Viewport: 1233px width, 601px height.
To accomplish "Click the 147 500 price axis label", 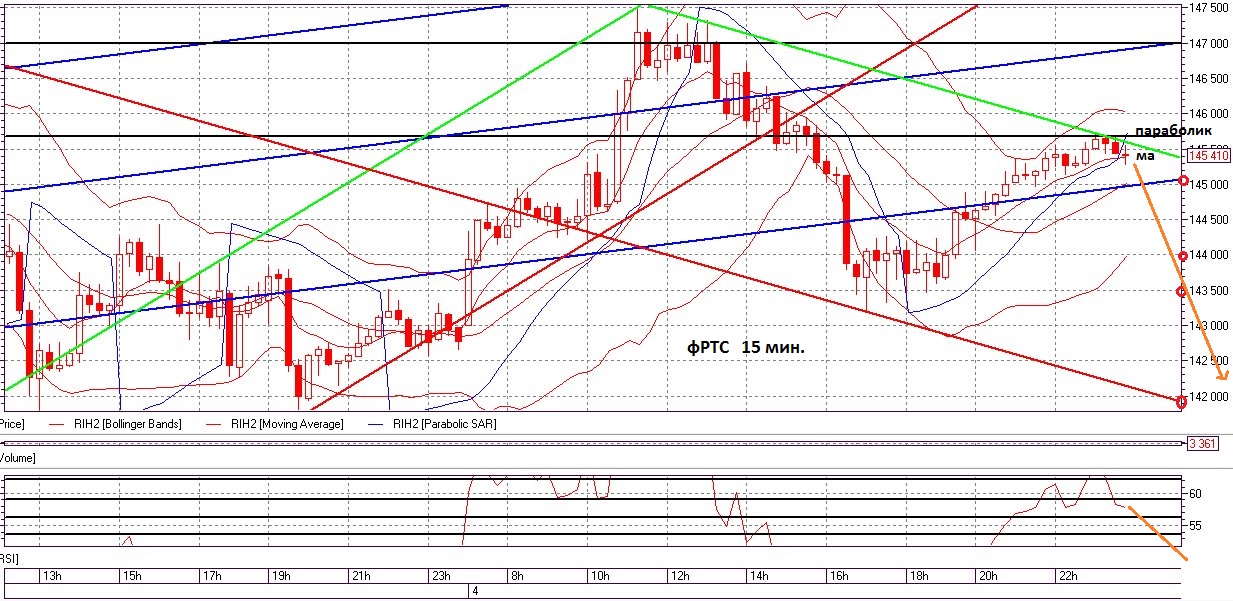I will click(x=1209, y=8).
